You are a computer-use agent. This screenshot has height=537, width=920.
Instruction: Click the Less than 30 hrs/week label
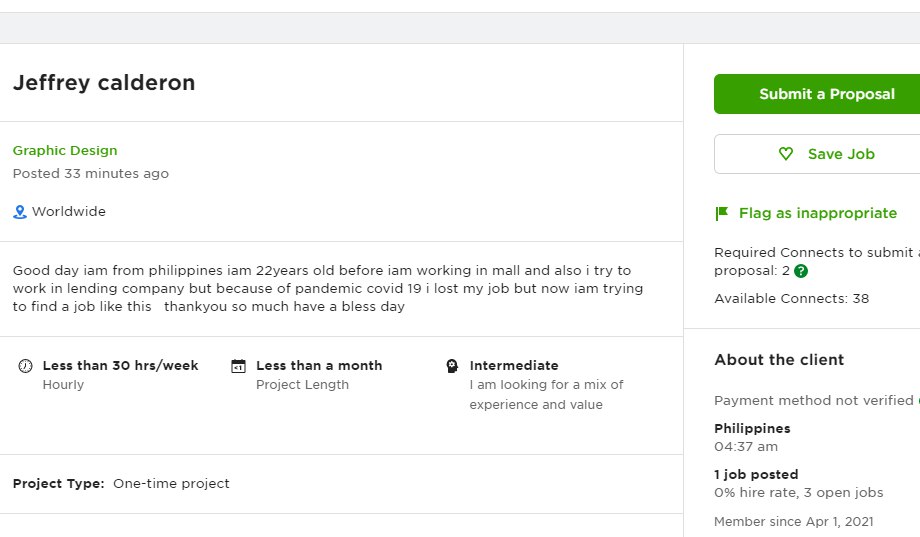click(120, 365)
